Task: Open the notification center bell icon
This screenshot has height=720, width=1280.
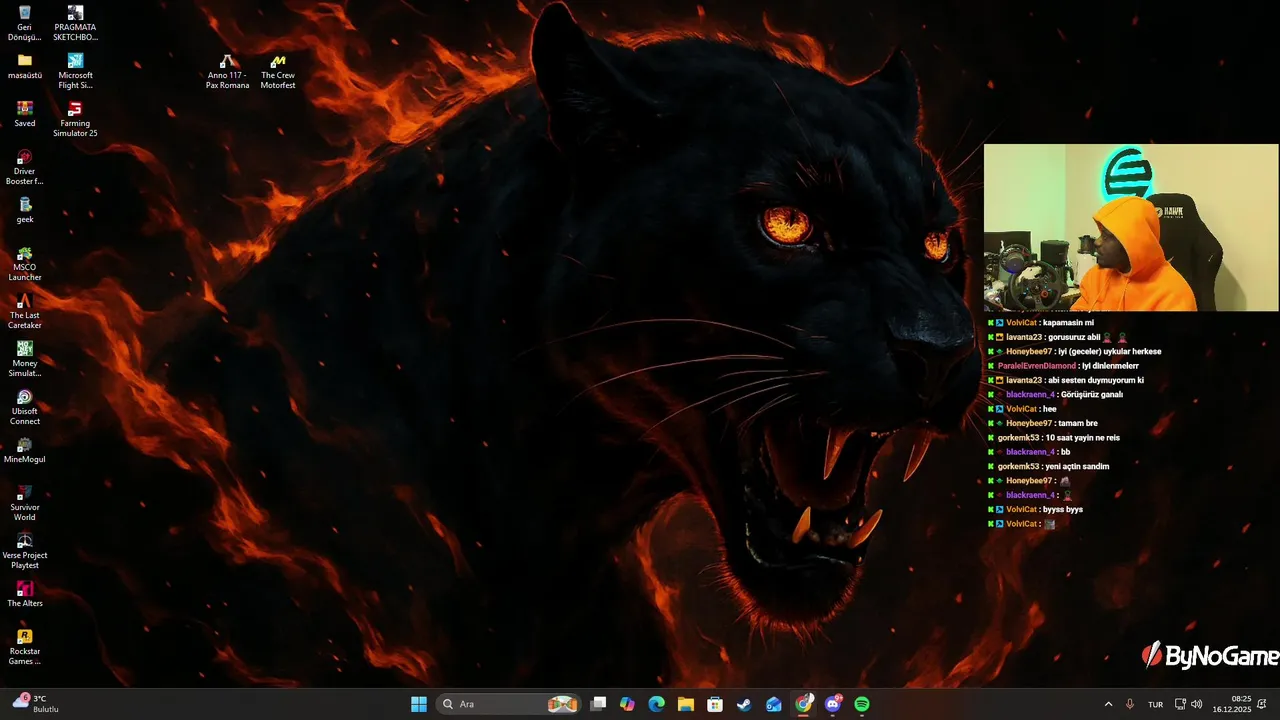Action: click(x=1263, y=704)
